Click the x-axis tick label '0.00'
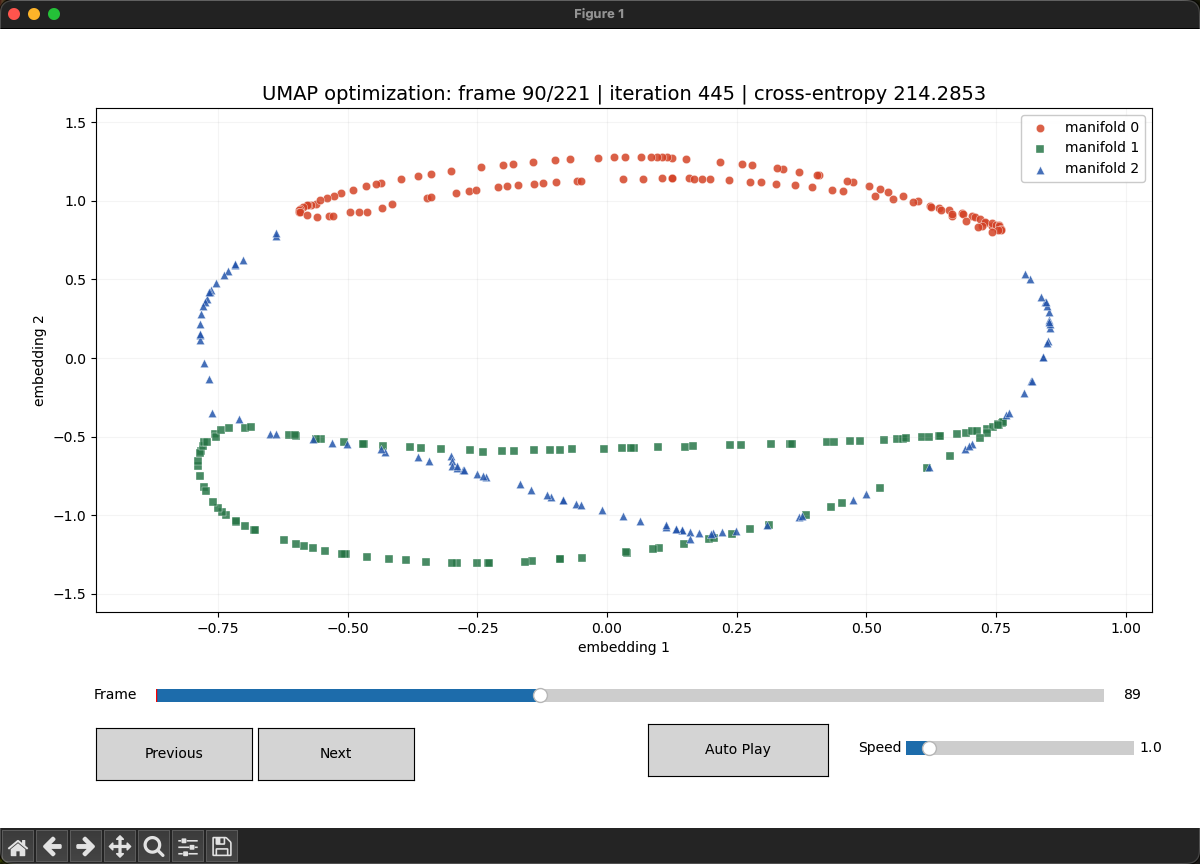Screen dimensions: 1200x864 607,627
